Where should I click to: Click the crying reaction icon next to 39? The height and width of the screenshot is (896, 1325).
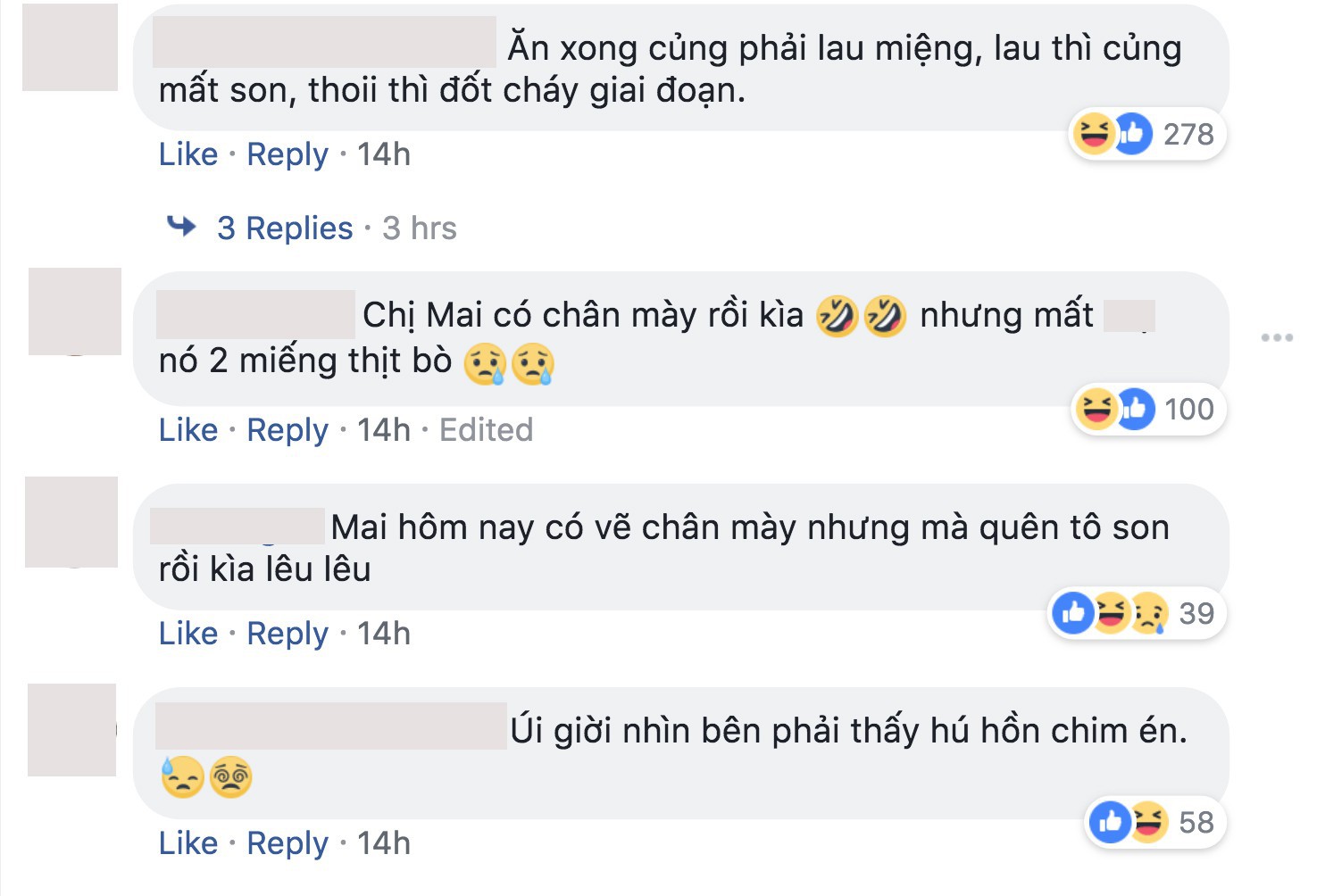tap(1152, 614)
